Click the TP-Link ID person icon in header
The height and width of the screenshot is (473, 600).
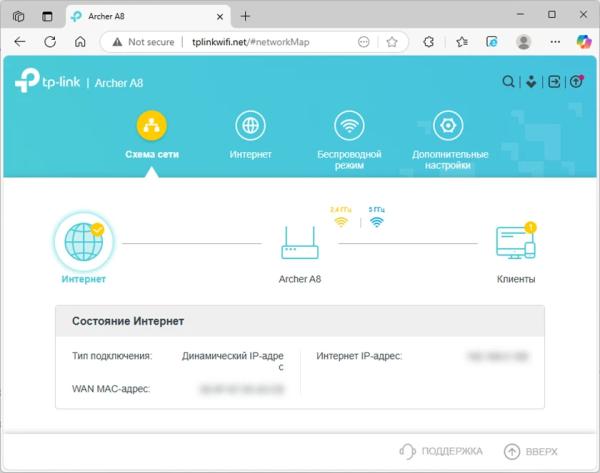pos(531,82)
